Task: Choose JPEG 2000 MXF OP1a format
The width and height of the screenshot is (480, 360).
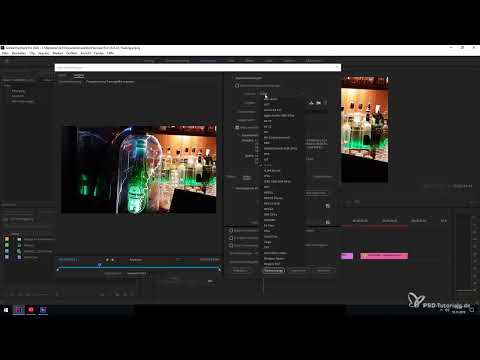Action: click(277, 182)
